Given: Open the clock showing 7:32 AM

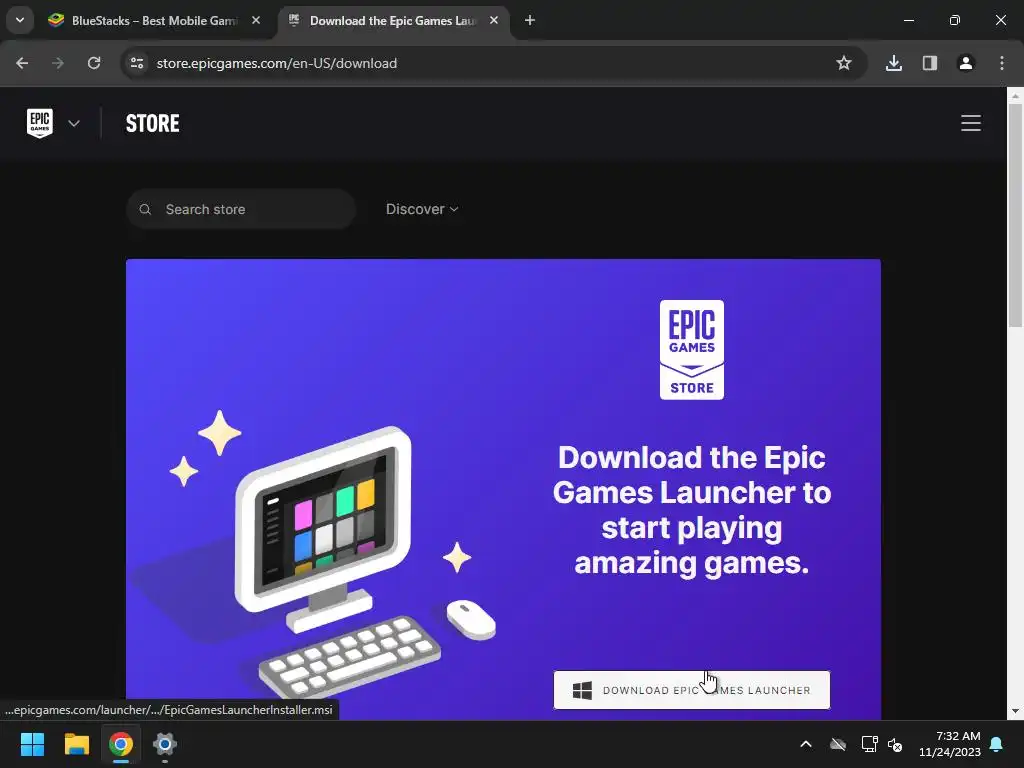Looking at the screenshot, I should (950, 744).
